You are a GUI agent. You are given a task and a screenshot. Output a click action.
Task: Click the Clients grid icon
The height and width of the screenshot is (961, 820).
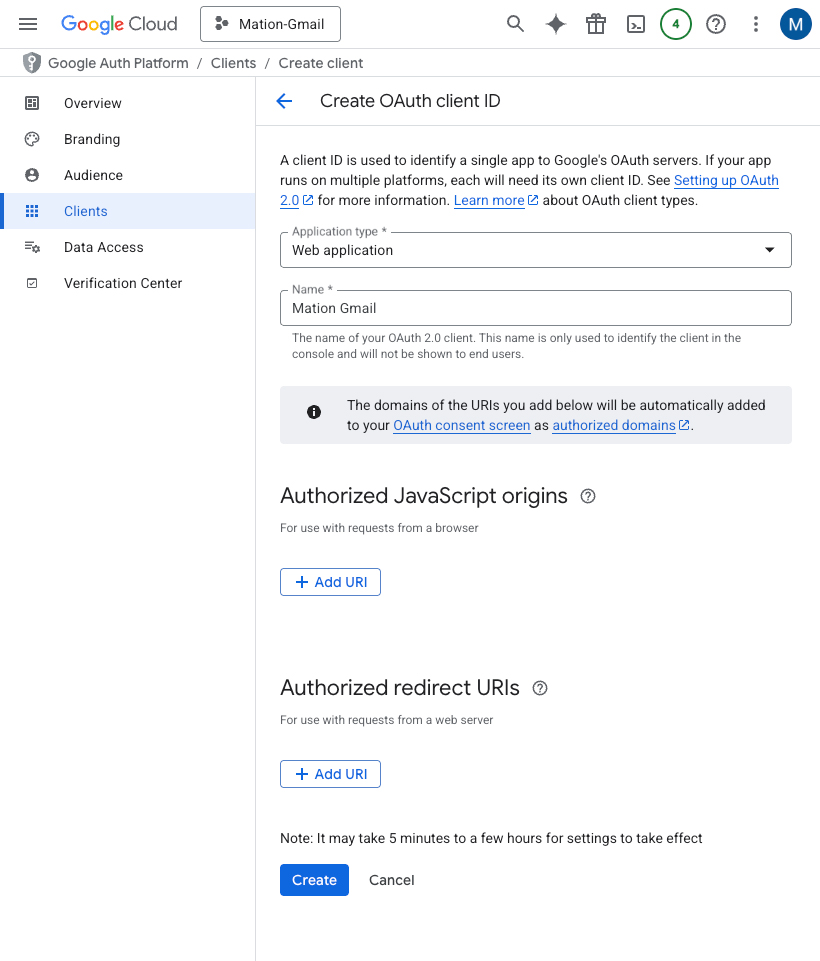point(32,211)
